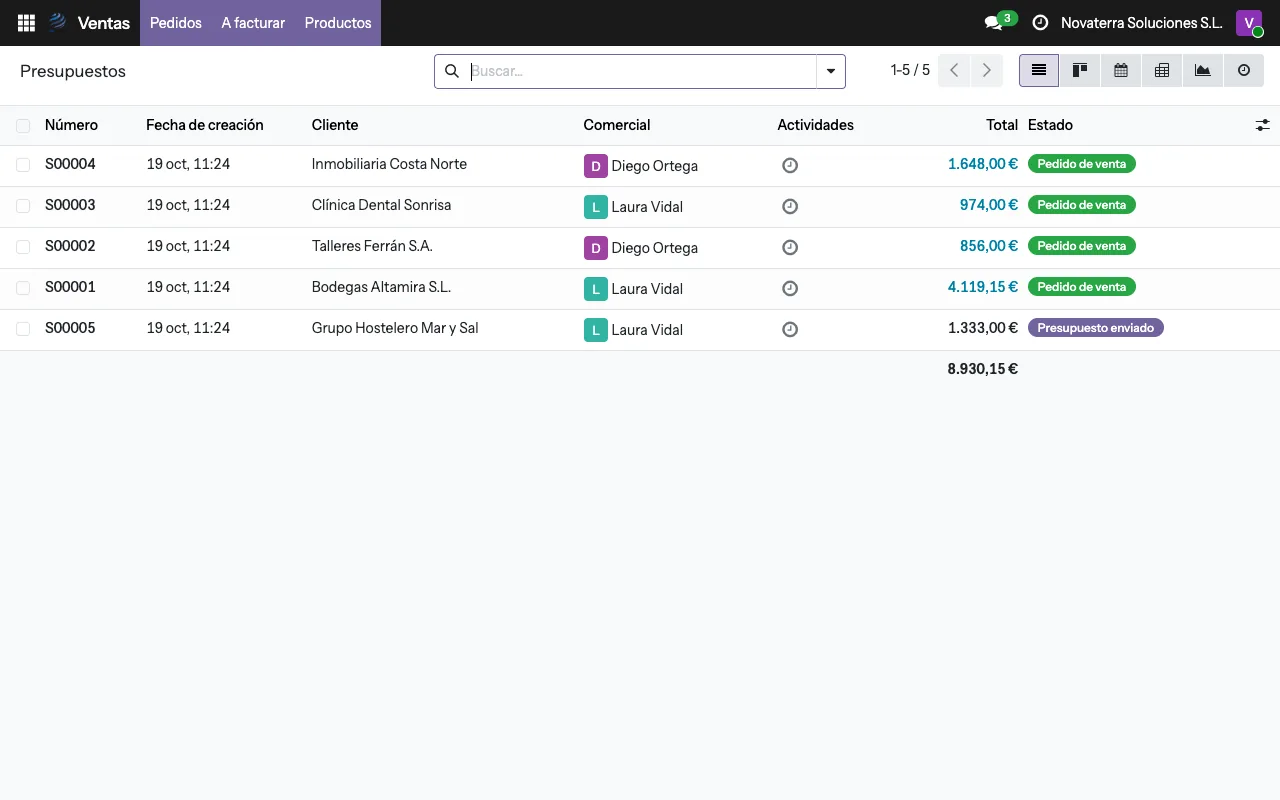The height and width of the screenshot is (800, 1280).
Task: Click client Clínica Dental Sonrisa
Action: click(x=381, y=205)
